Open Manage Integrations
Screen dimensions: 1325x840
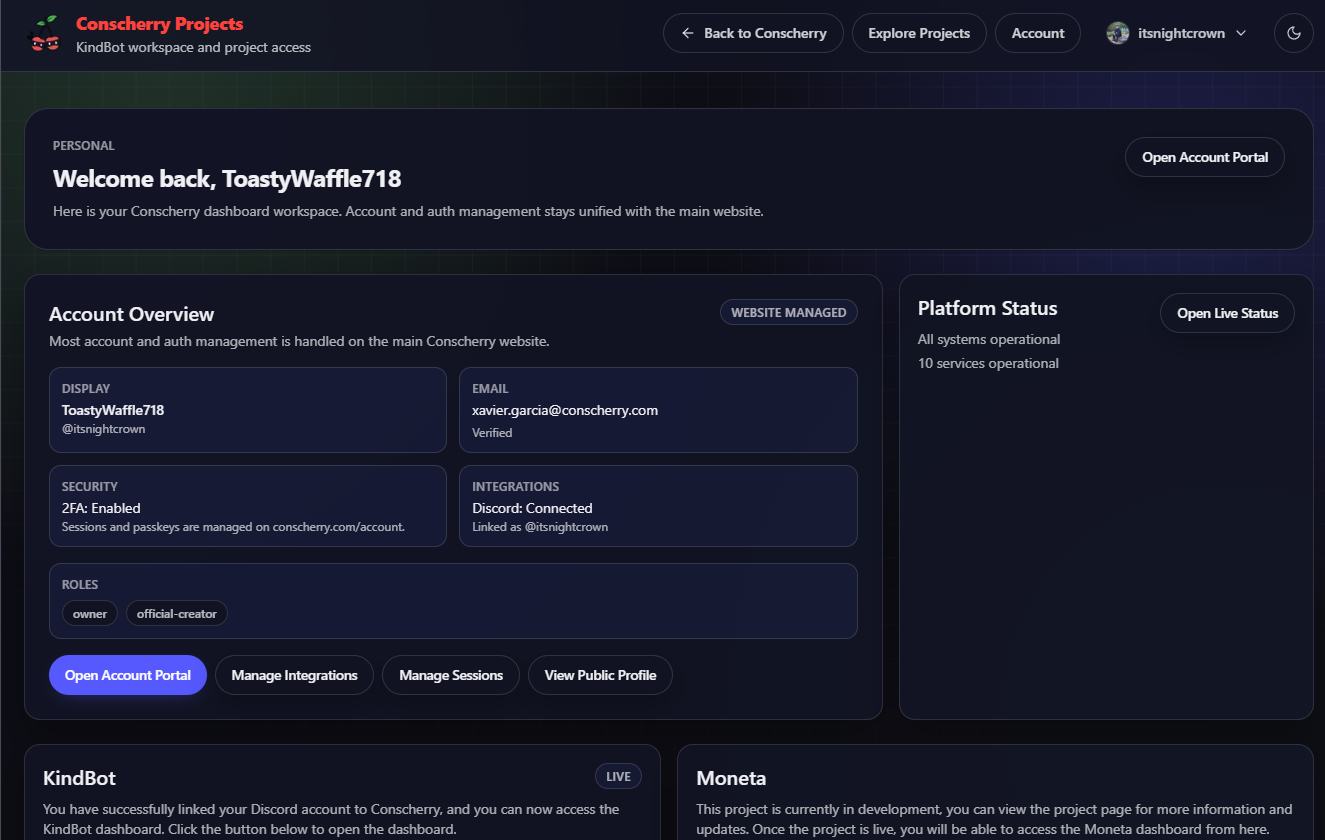pos(294,675)
